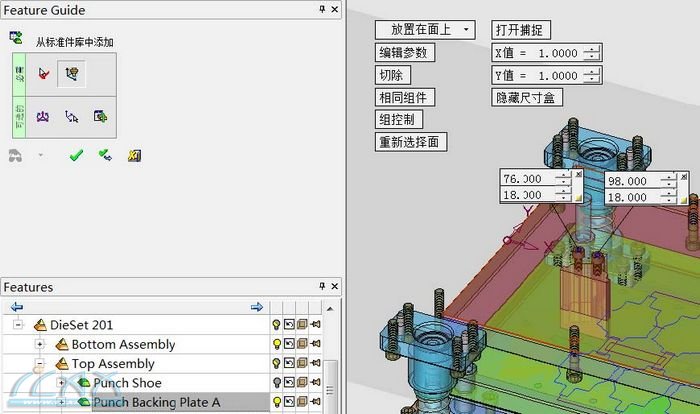
Task: Pin the Feature Guide panel
Action: [322, 9]
